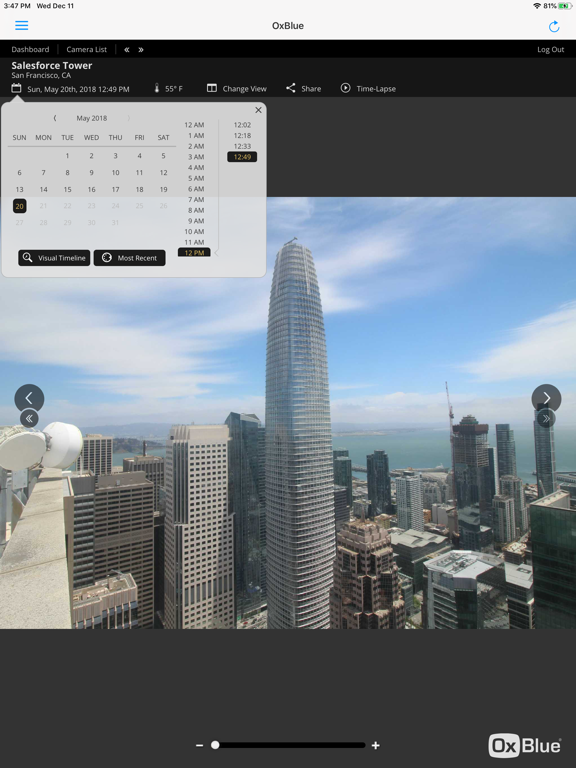
Task: Click the Share icon
Action: pyautogui.click(x=290, y=88)
